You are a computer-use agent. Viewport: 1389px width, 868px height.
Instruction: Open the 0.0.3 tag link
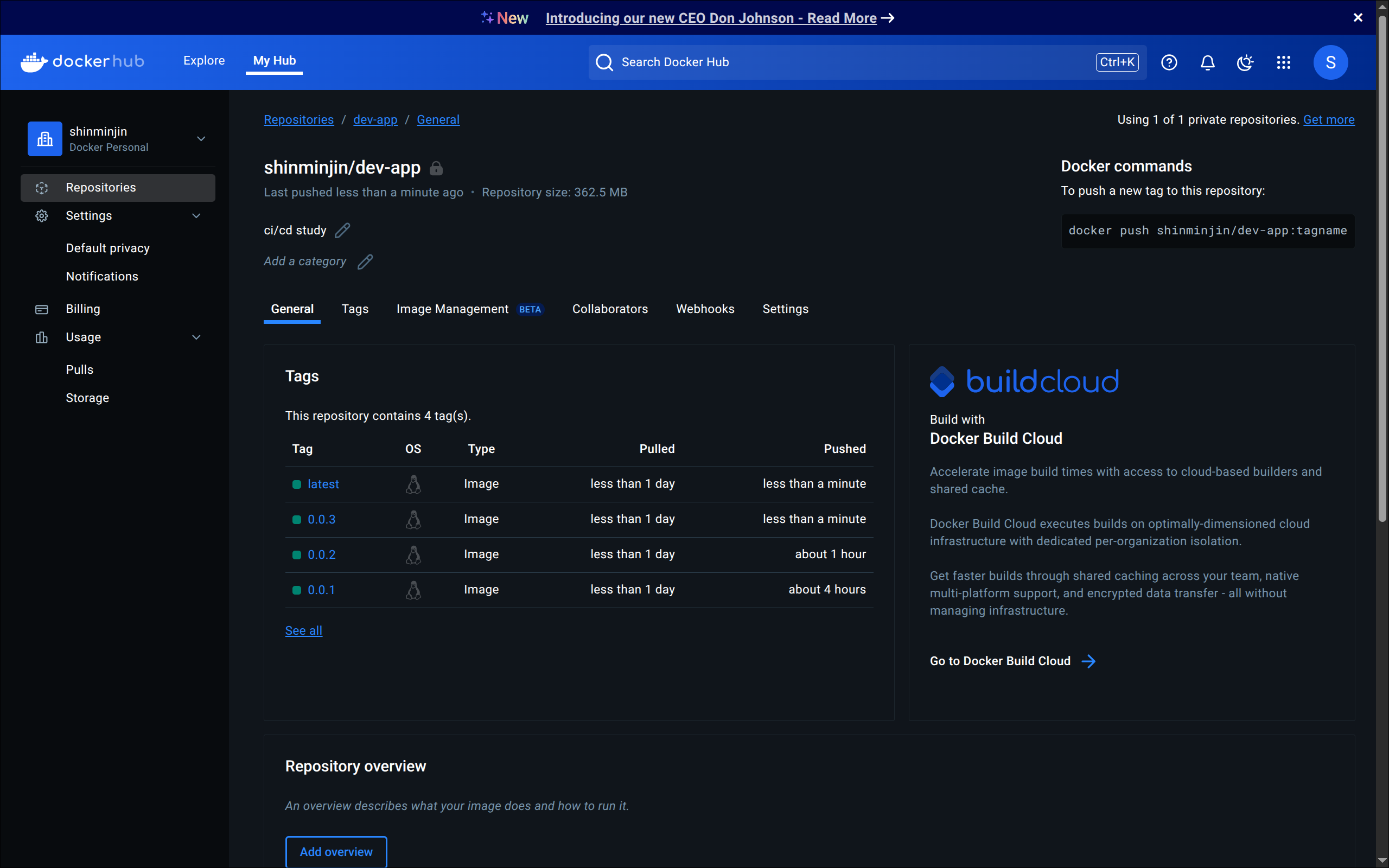321,520
